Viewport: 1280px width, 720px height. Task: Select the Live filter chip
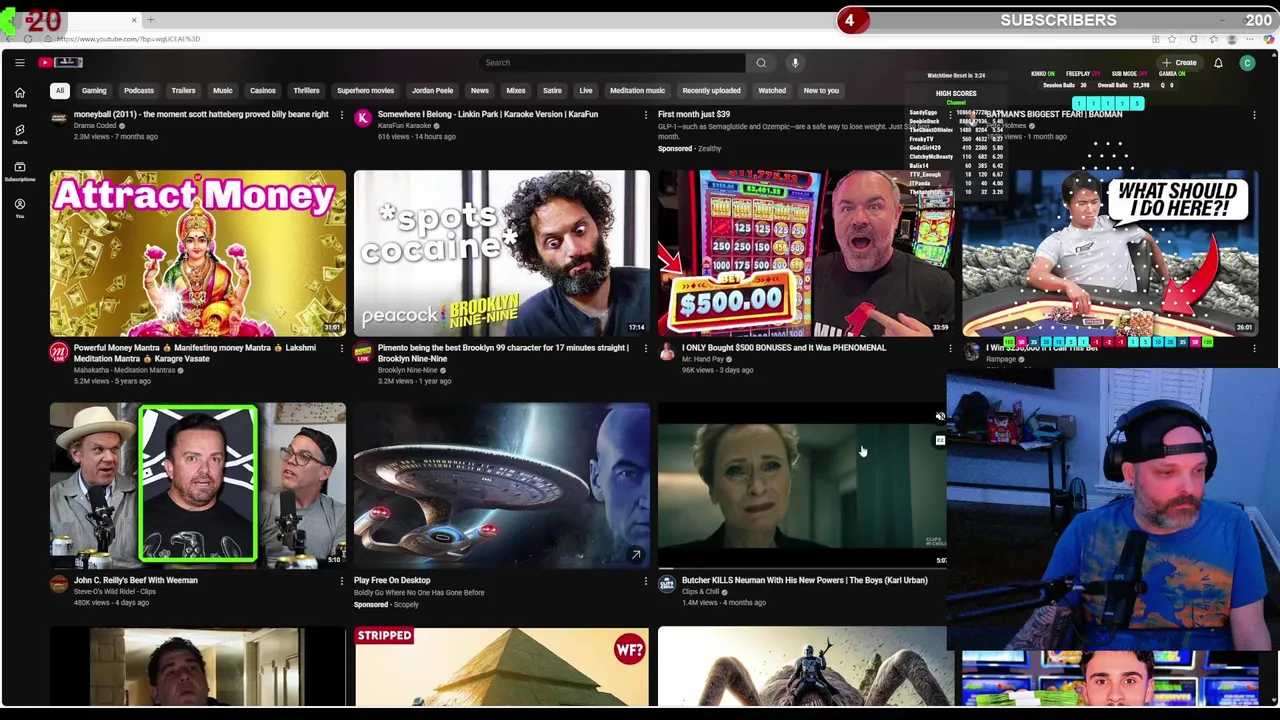tap(586, 91)
